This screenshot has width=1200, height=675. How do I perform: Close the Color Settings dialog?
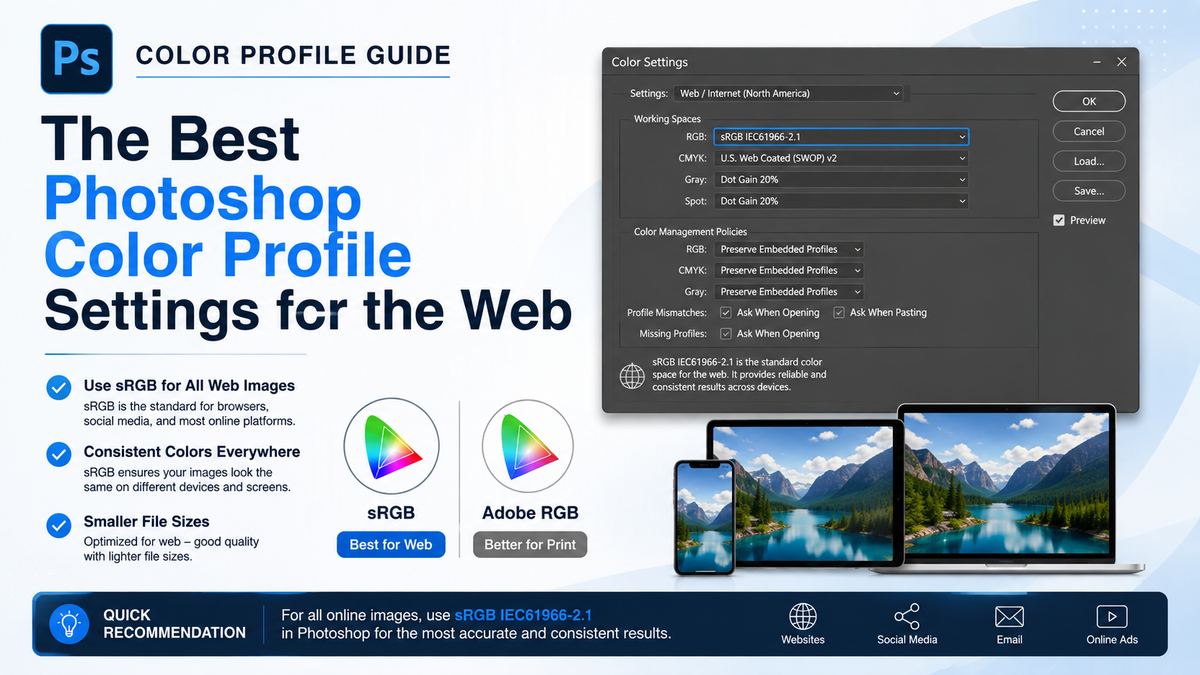tap(1121, 62)
